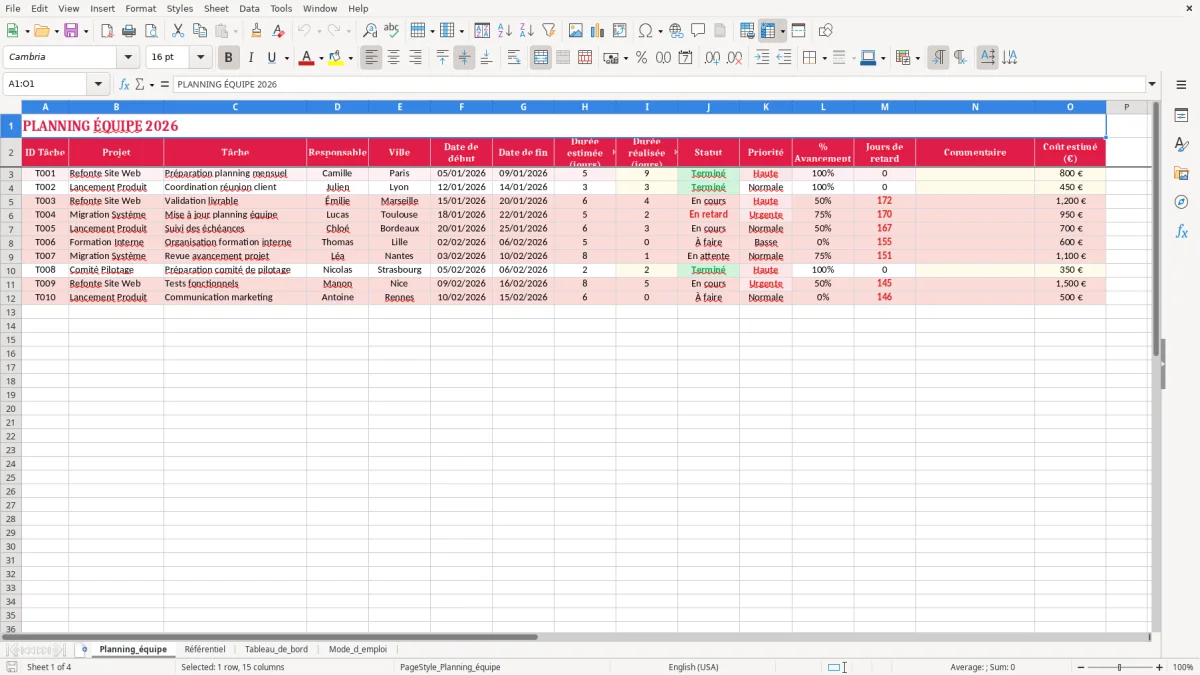Switch to the Référentiel sheet tab

tap(205, 649)
